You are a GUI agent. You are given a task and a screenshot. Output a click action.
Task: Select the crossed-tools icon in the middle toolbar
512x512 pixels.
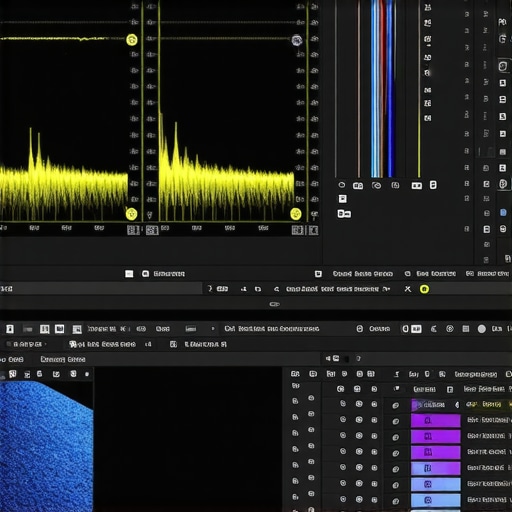coord(408,289)
